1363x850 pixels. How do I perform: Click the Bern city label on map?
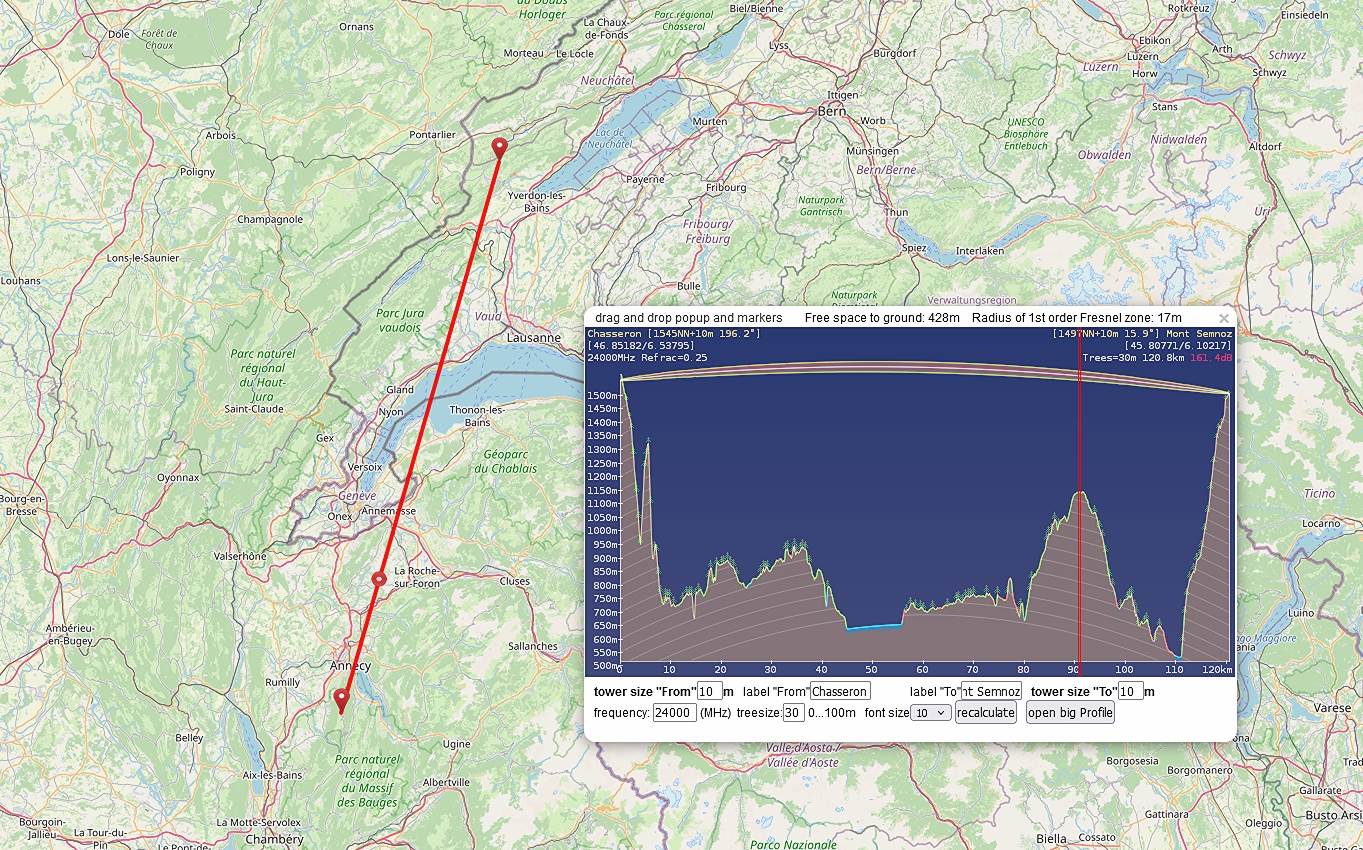point(831,112)
